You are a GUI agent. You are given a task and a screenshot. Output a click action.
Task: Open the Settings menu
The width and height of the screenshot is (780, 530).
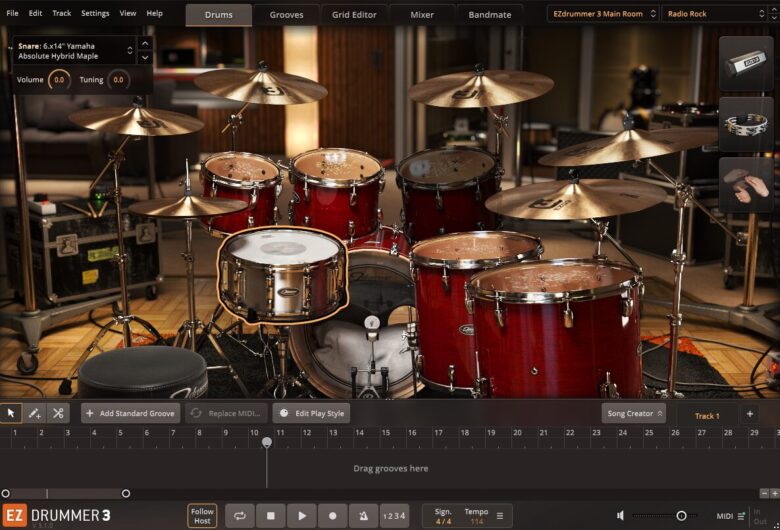[x=95, y=13]
